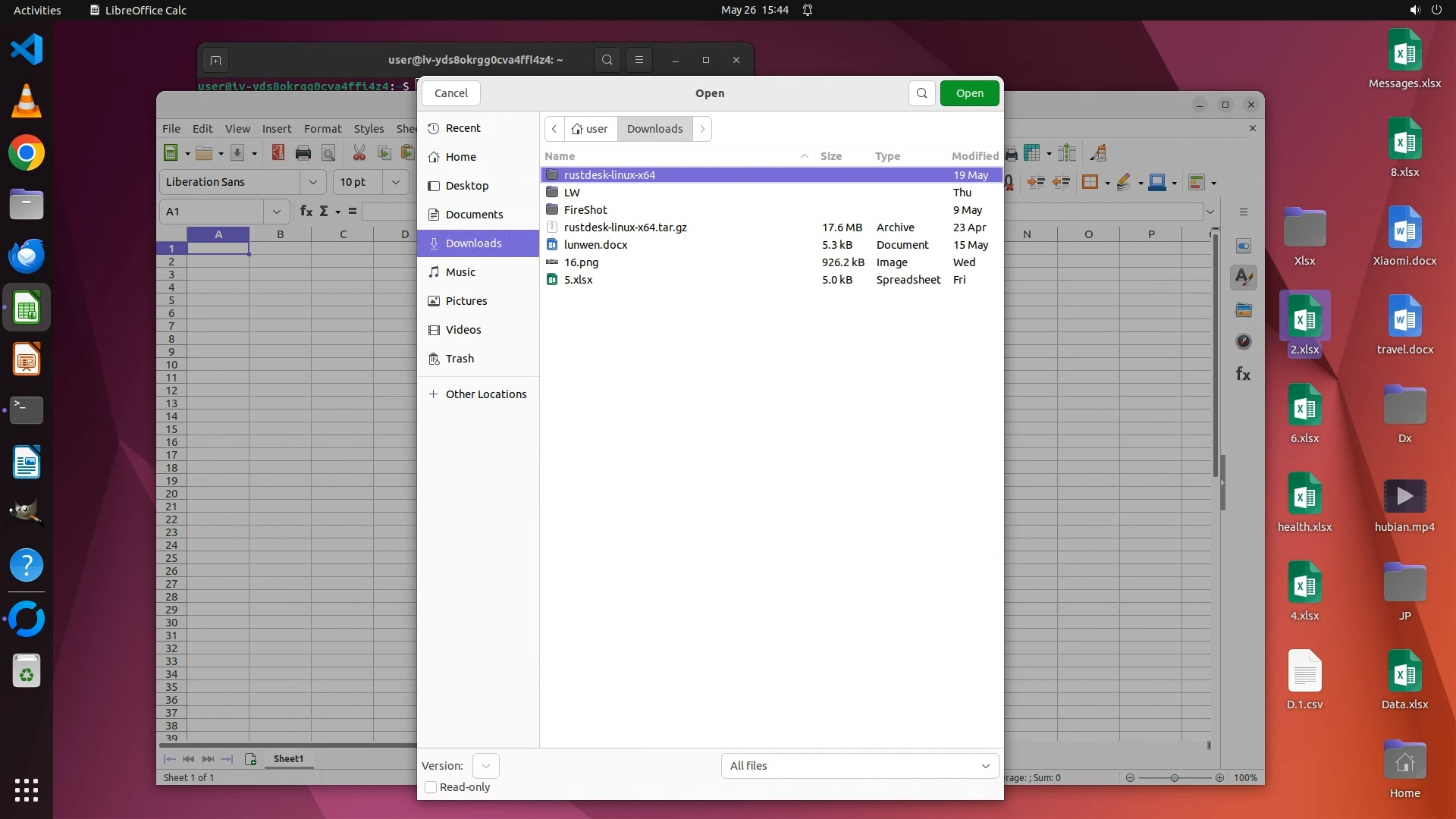Click the Cut scissors icon
The image size is (1456, 819).
[359, 153]
